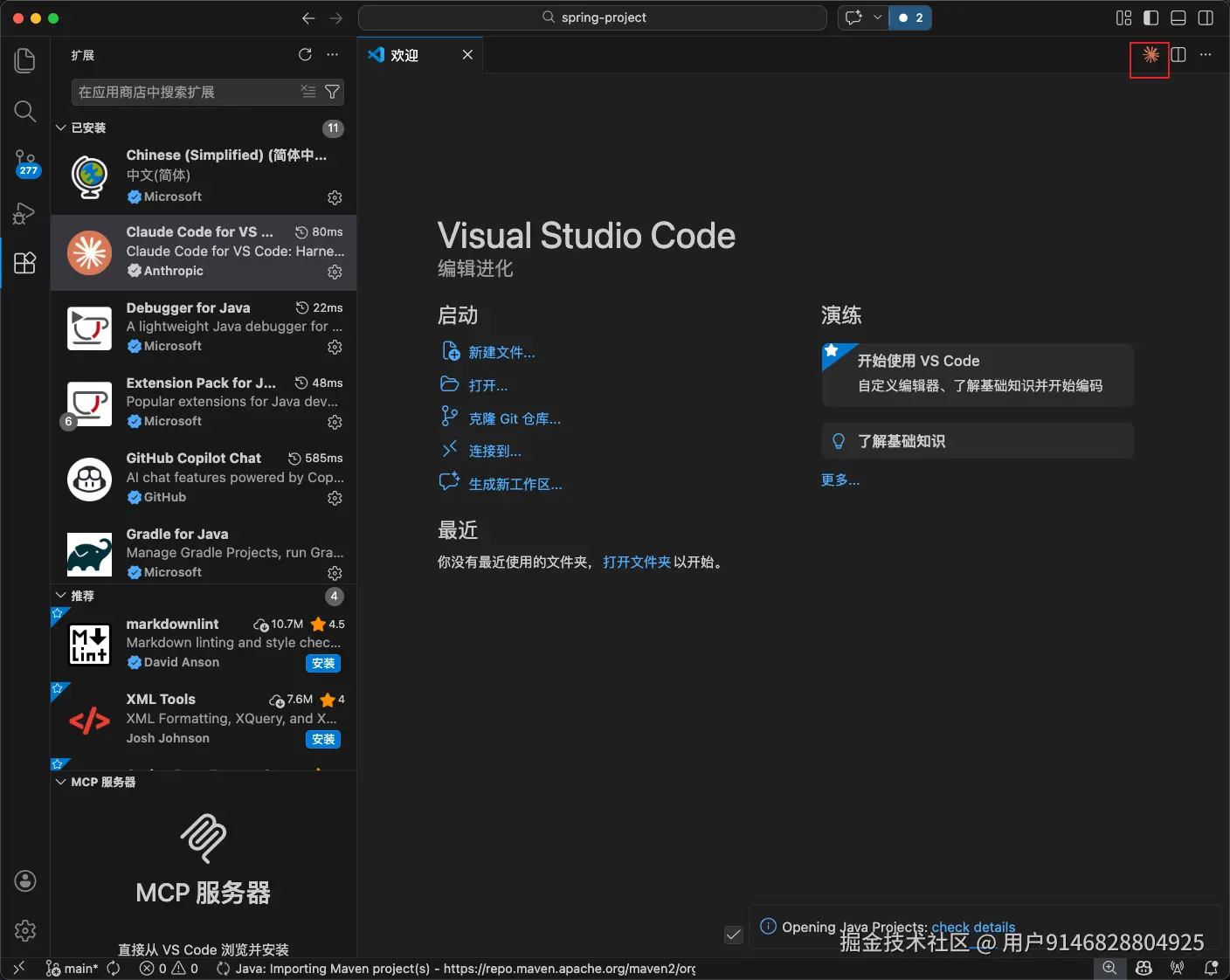The image size is (1230, 980).
Task: Open the zoom magnifier in status bar
Action: pos(1109,968)
